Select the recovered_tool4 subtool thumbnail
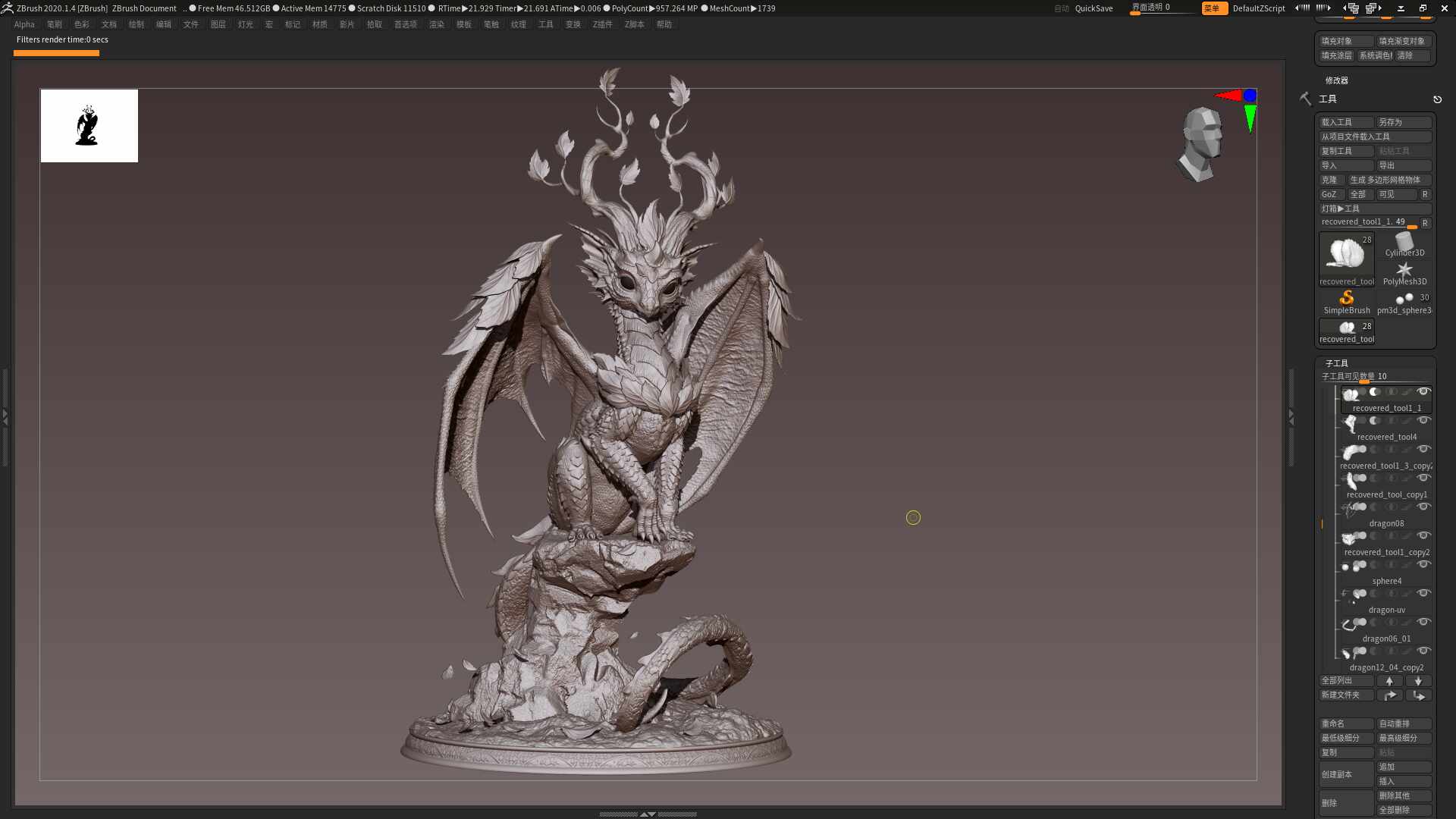This screenshot has width=1456, height=819. tap(1350, 425)
